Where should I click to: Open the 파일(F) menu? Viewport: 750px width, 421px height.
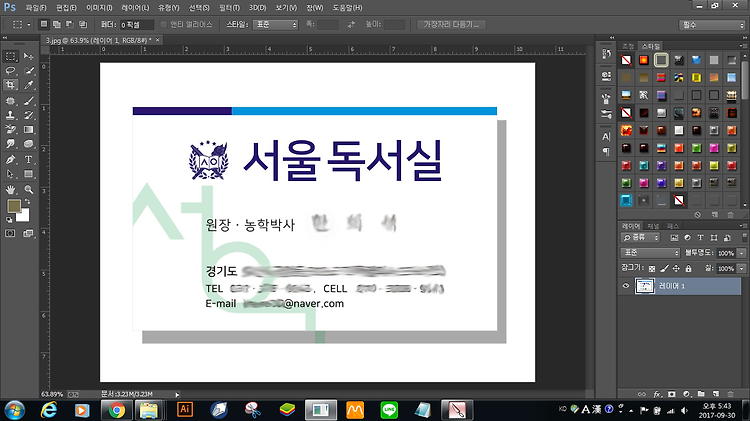click(x=36, y=8)
